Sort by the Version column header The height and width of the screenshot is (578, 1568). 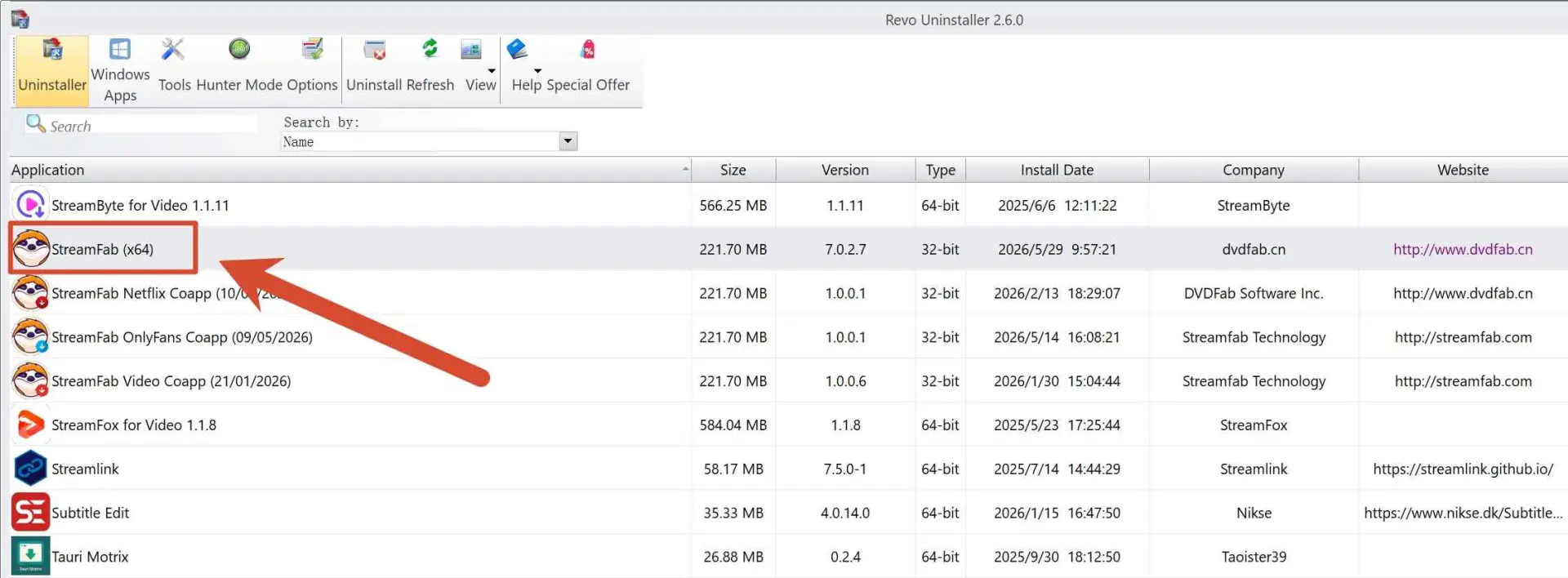(x=845, y=170)
